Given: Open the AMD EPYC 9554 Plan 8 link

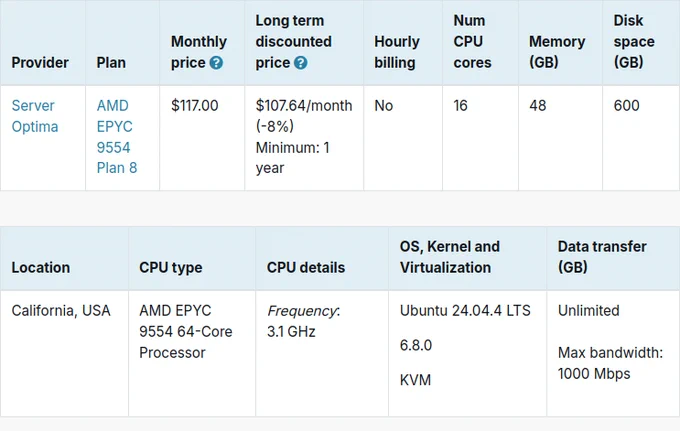Looking at the screenshot, I should 117,137.
